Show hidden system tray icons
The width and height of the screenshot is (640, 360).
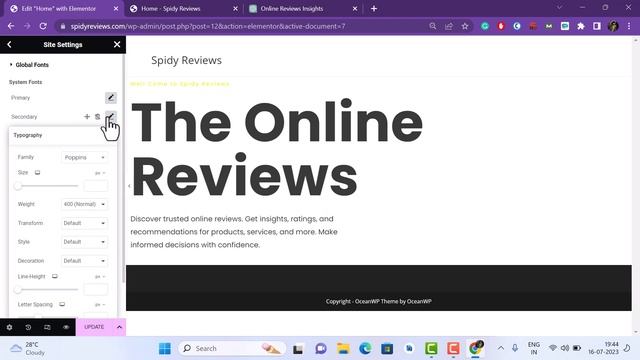pos(501,348)
